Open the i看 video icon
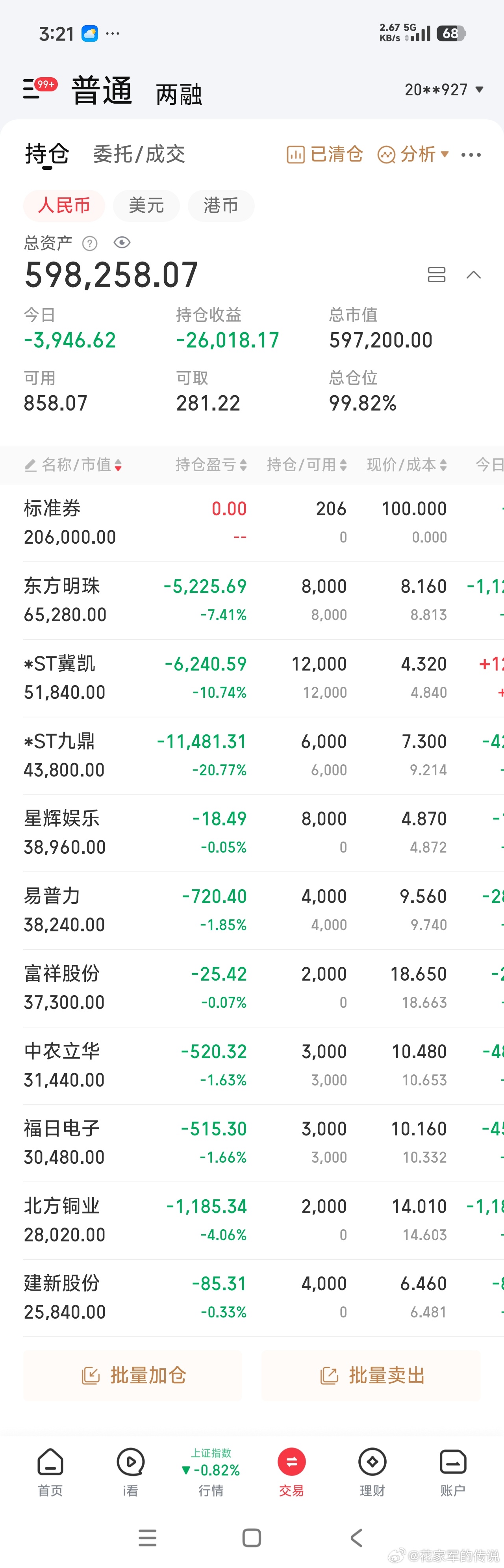The width and height of the screenshot is (504, 1568). [130, 1472]
